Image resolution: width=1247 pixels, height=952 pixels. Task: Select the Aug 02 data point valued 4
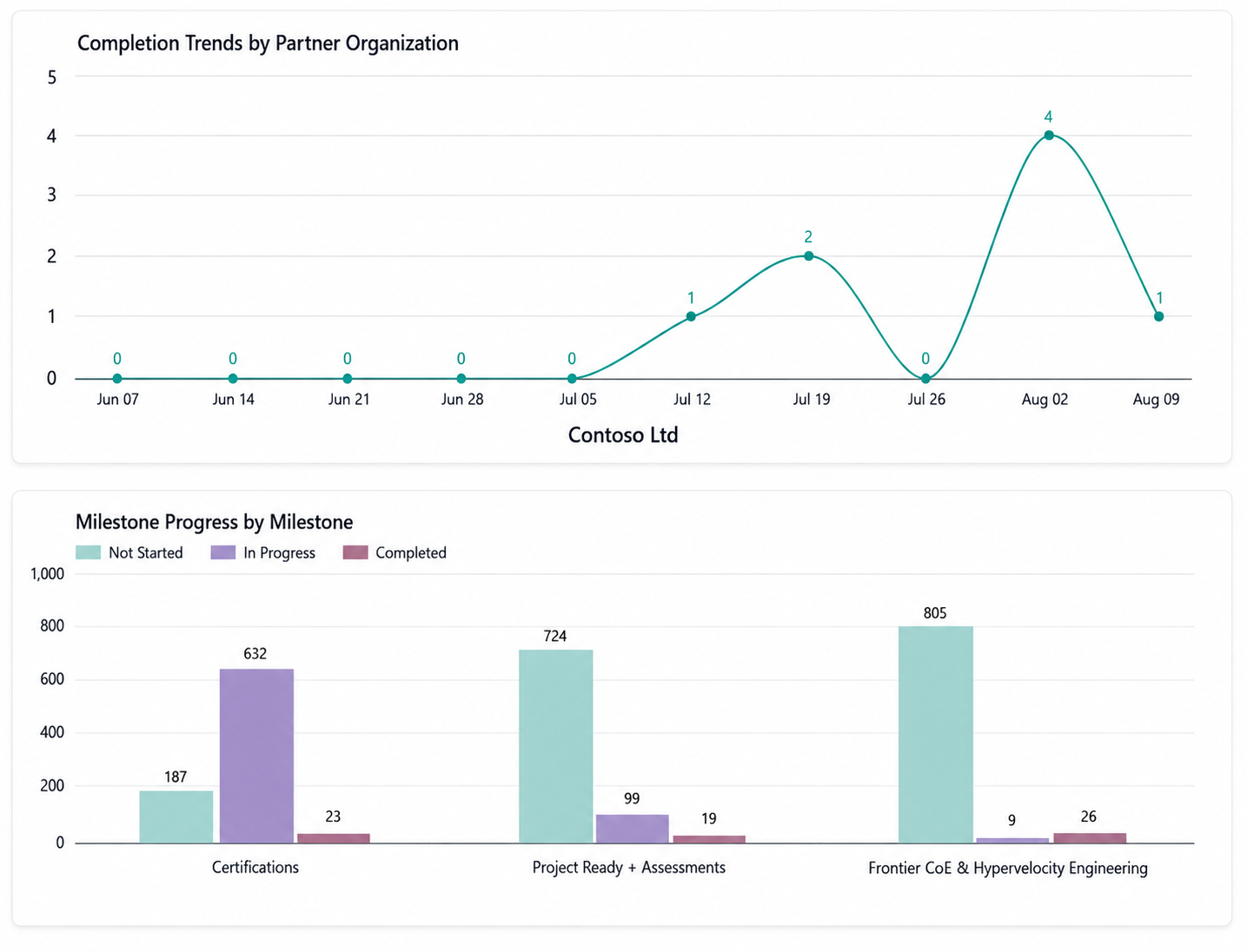tap(1049, 136)
